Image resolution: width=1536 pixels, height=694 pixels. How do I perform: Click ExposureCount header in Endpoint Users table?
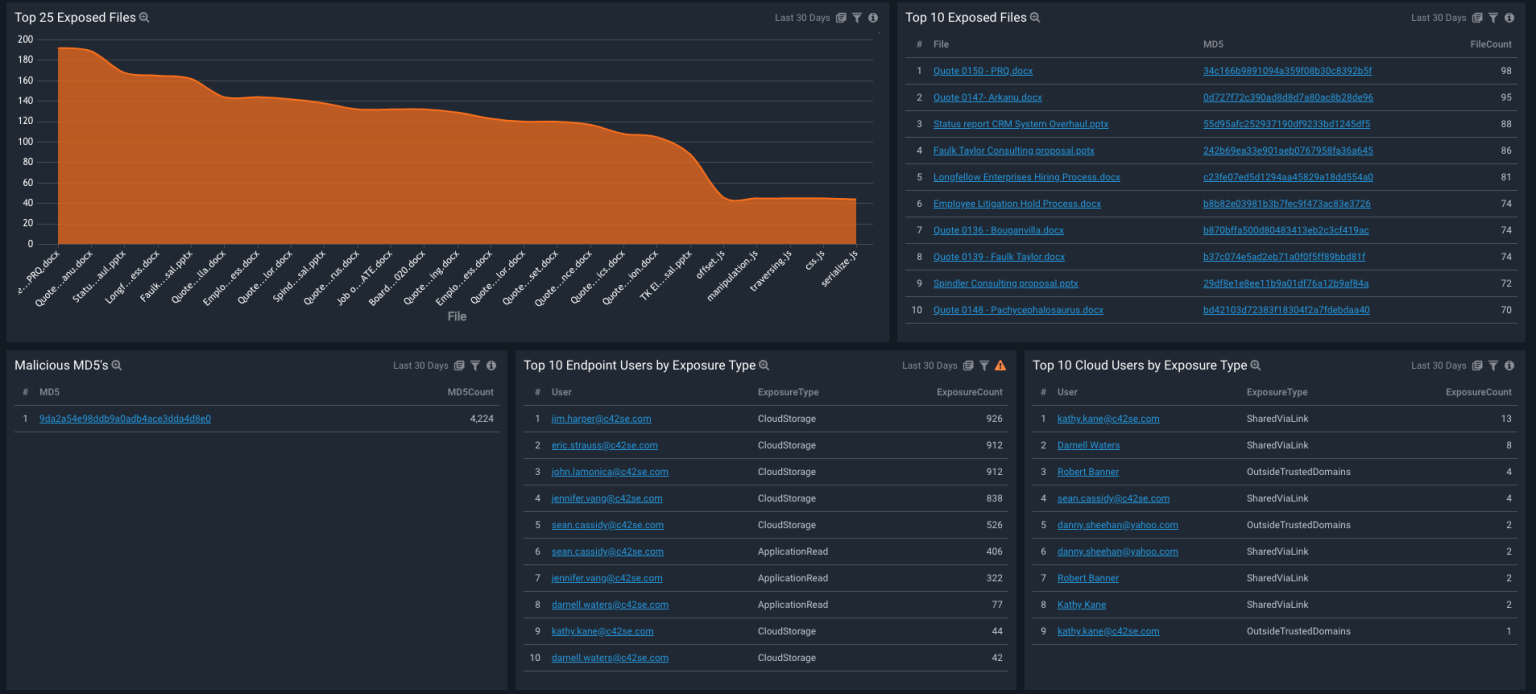point(969,393)
